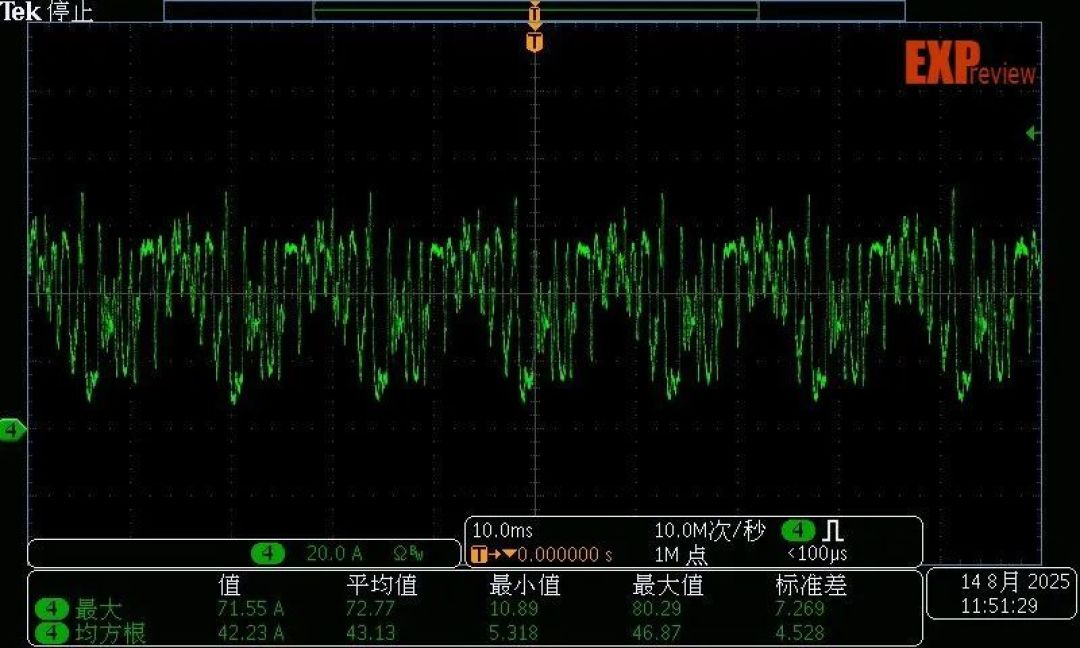Click the Tek 停止 acquisition status

(47, 11)
